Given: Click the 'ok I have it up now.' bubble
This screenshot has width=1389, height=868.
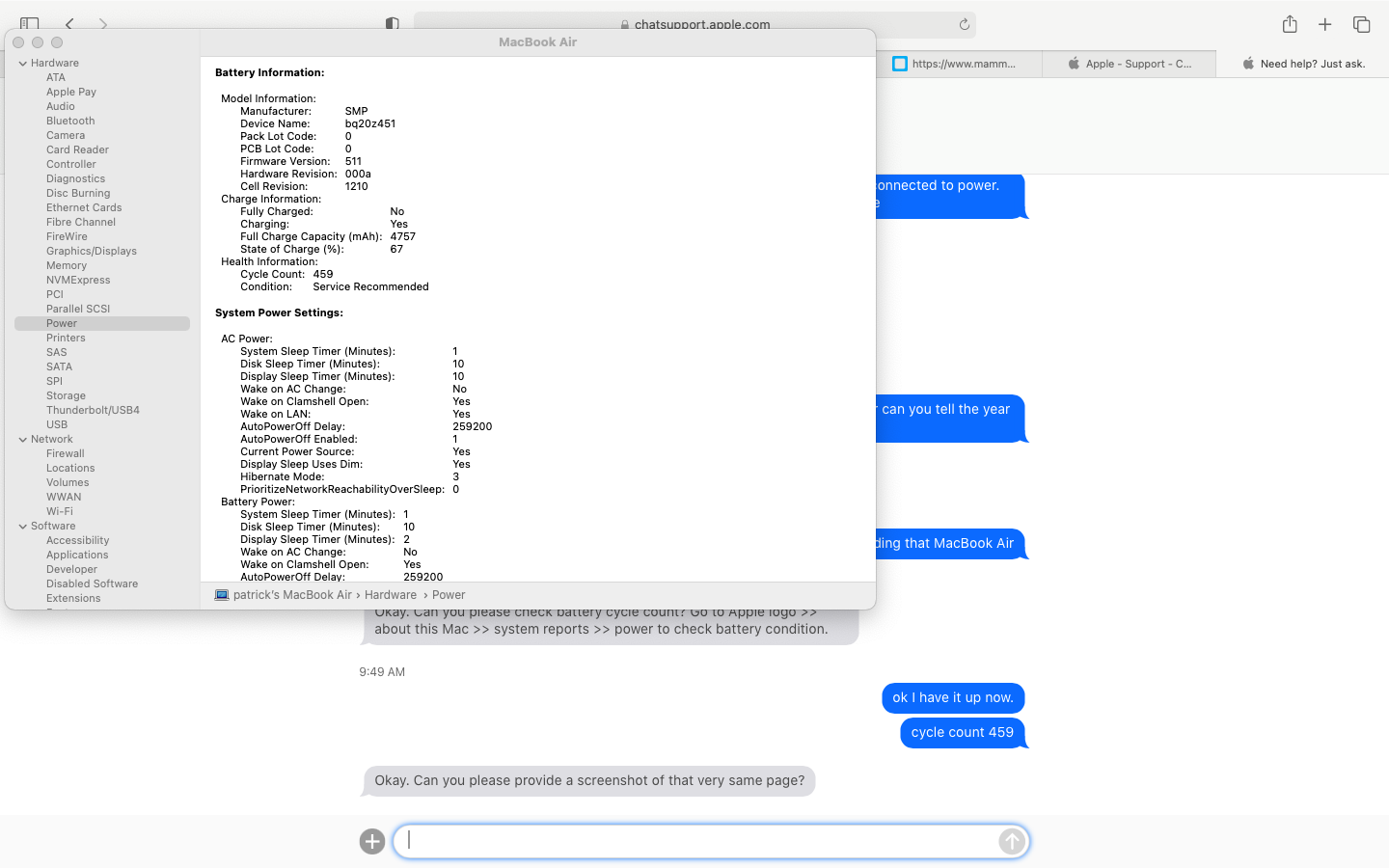Looking at the screenshot, I should pyautogui.click(x=953, y=698).
